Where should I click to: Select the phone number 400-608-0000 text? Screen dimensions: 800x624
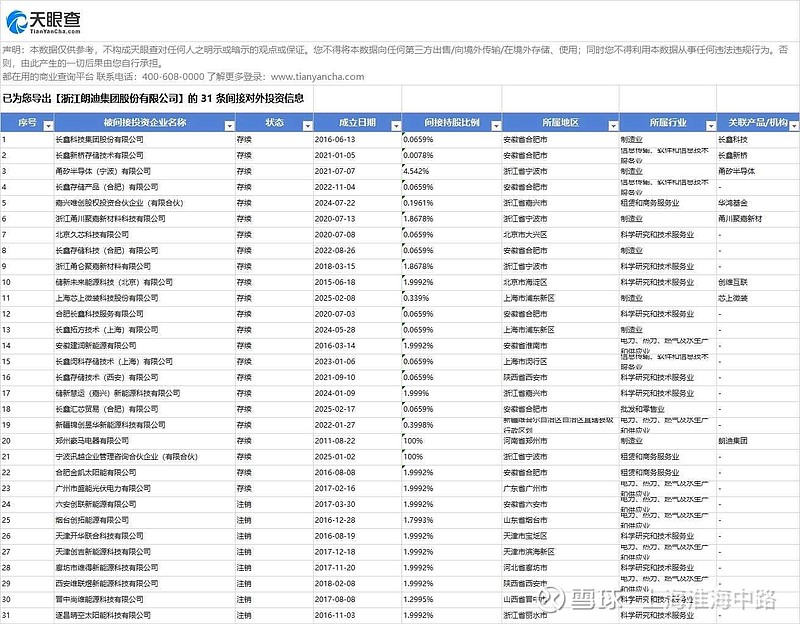pos(173,77)
